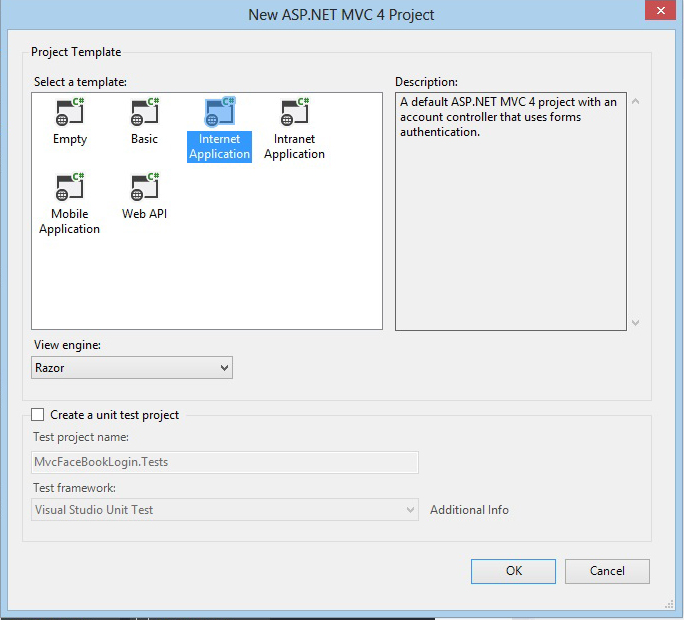Image resolution: width=684 pixels, height=620 pixels.
Task: Select the Mobile Application template icon
Action: tap(70, 187)
